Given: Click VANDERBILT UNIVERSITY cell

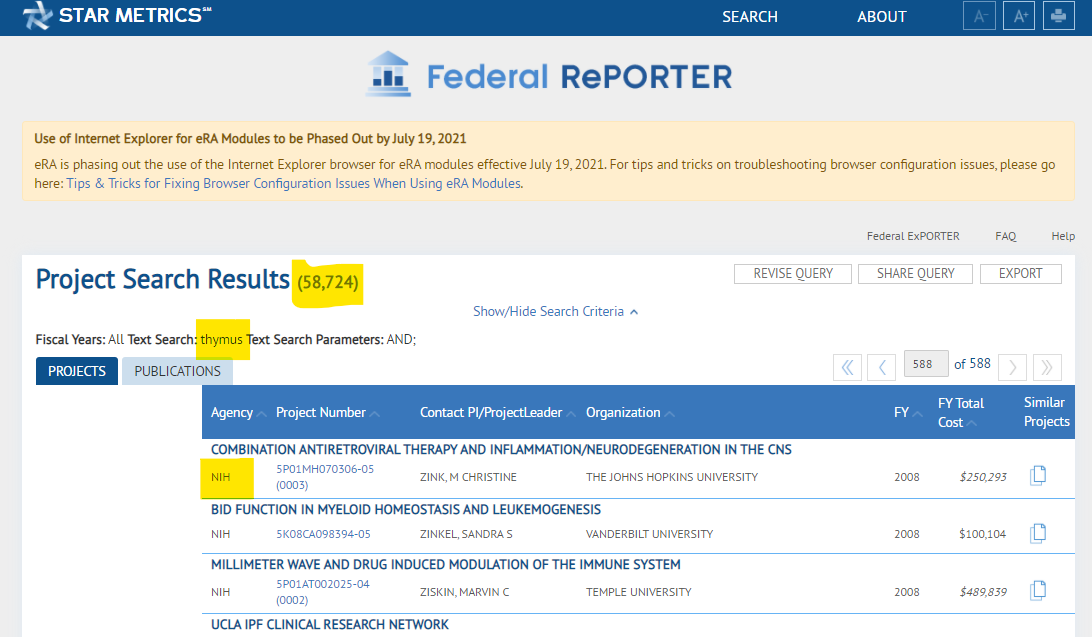Looking at the screenshot, I should point(649,534).
